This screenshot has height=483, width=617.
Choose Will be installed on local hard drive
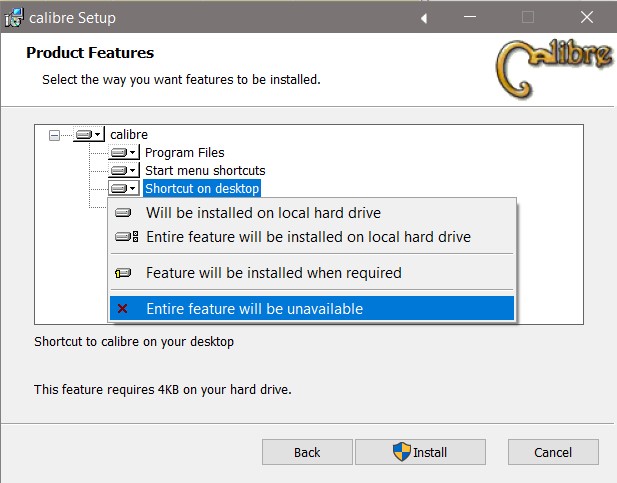[x=312, y=213]
